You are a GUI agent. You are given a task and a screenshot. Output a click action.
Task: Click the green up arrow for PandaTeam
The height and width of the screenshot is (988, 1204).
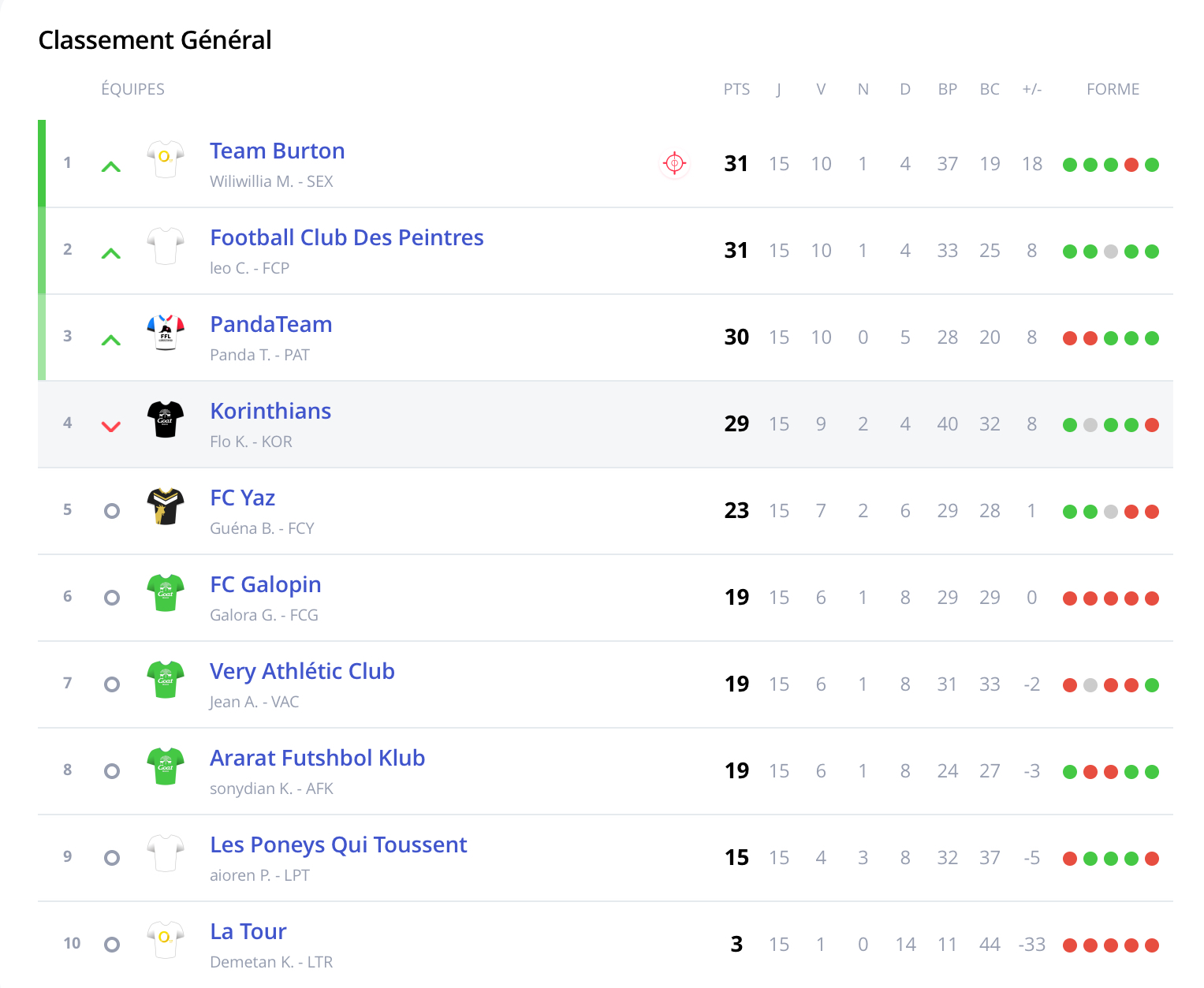[x=111, y=341]
